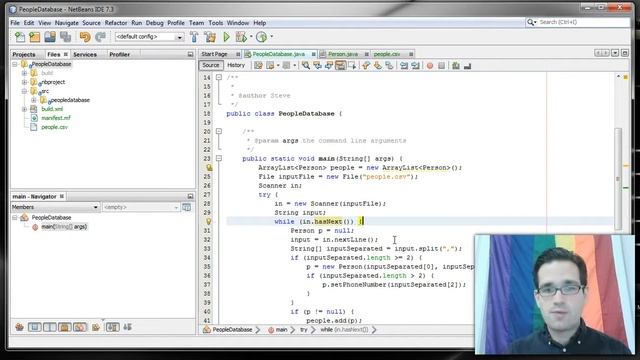Click the Build Project hammer icon
Image resolution: width=640 pixels, height=360 pixels.
click(194, 37)
